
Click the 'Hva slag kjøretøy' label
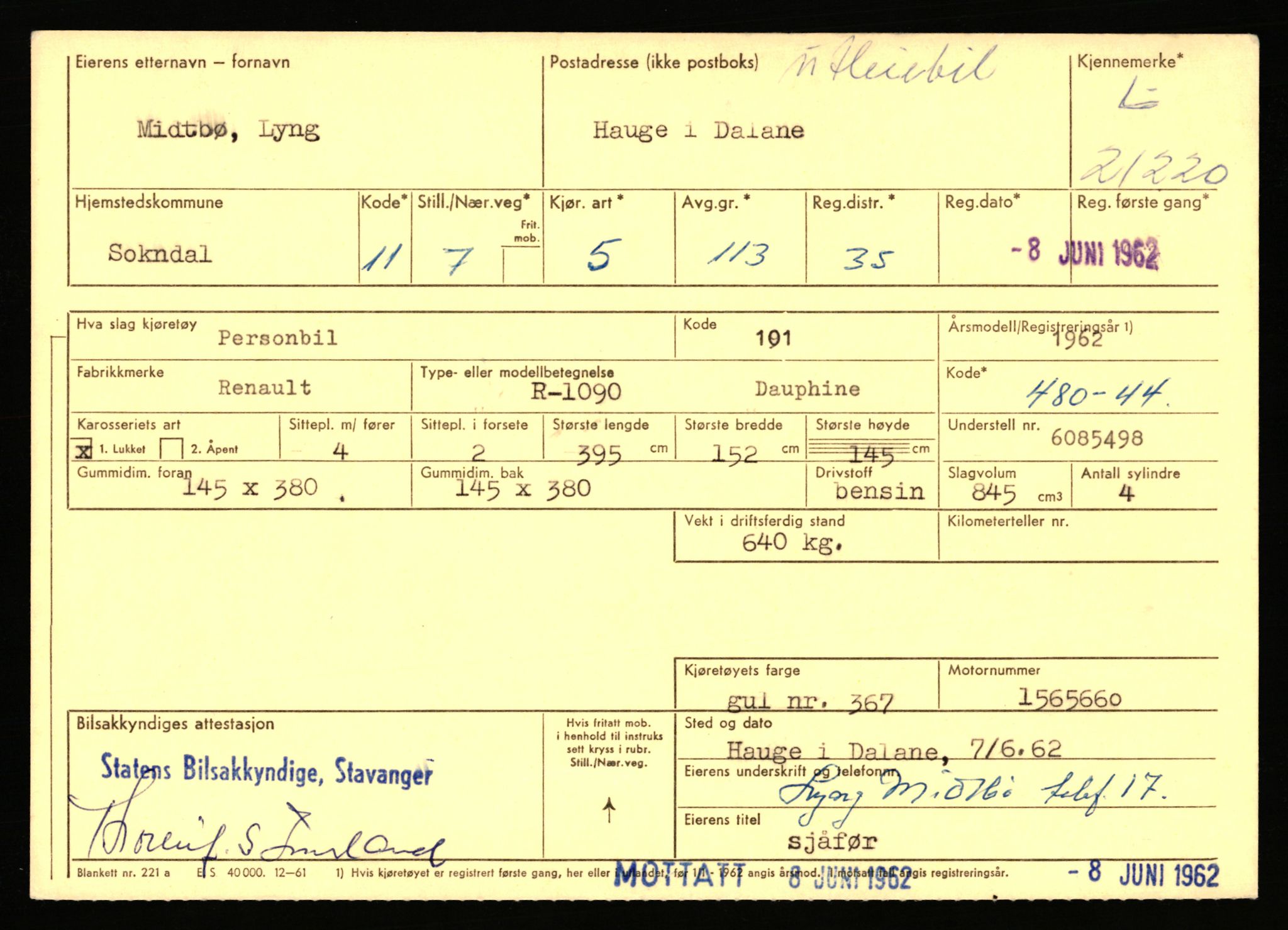(136, 324)
